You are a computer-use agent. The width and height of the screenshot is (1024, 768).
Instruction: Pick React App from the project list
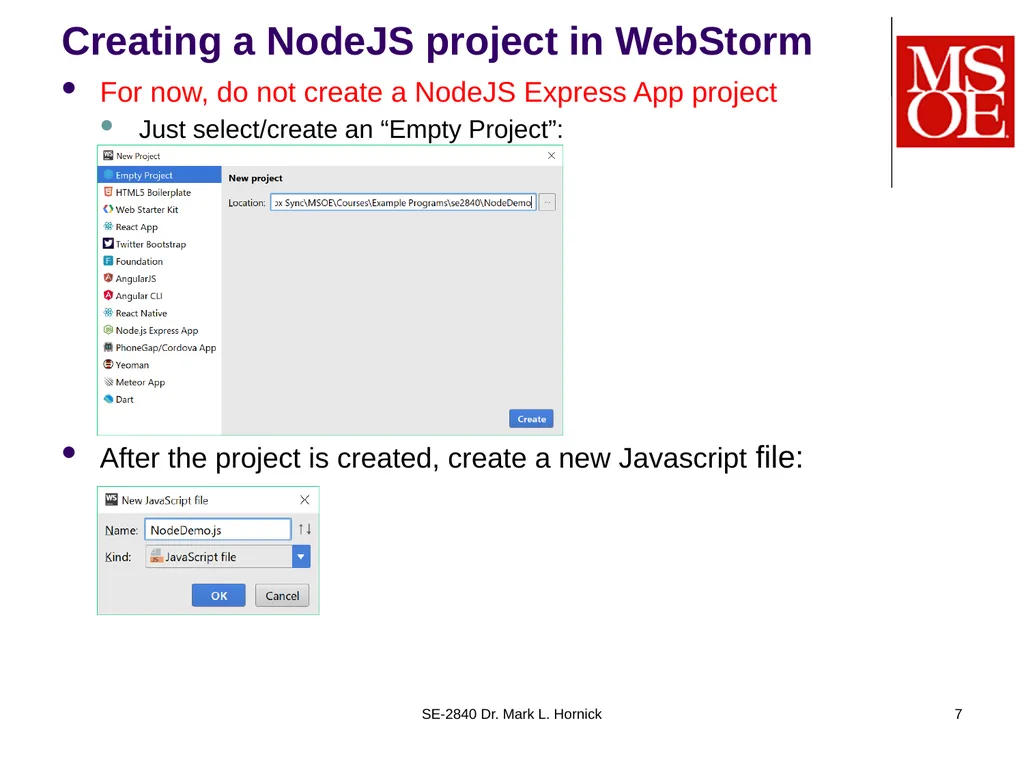[159, 227]
